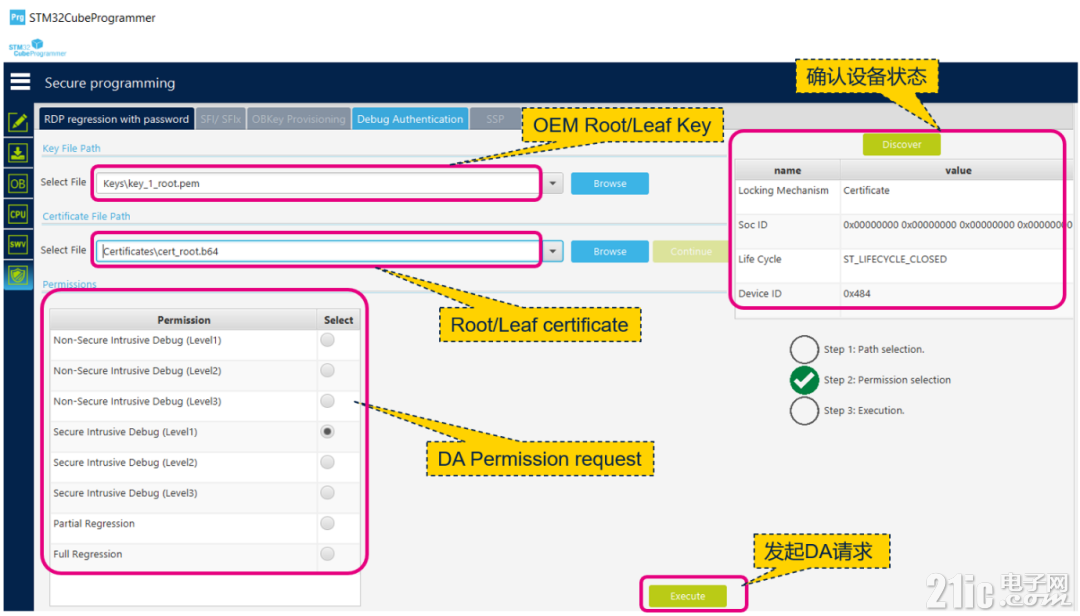Click the 0x484 device ID value

click(x=857, y=294)
